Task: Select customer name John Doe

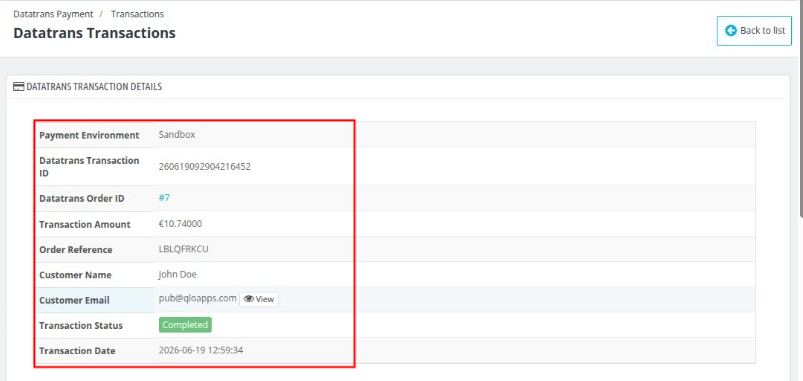Action: (x=177, y=274)
